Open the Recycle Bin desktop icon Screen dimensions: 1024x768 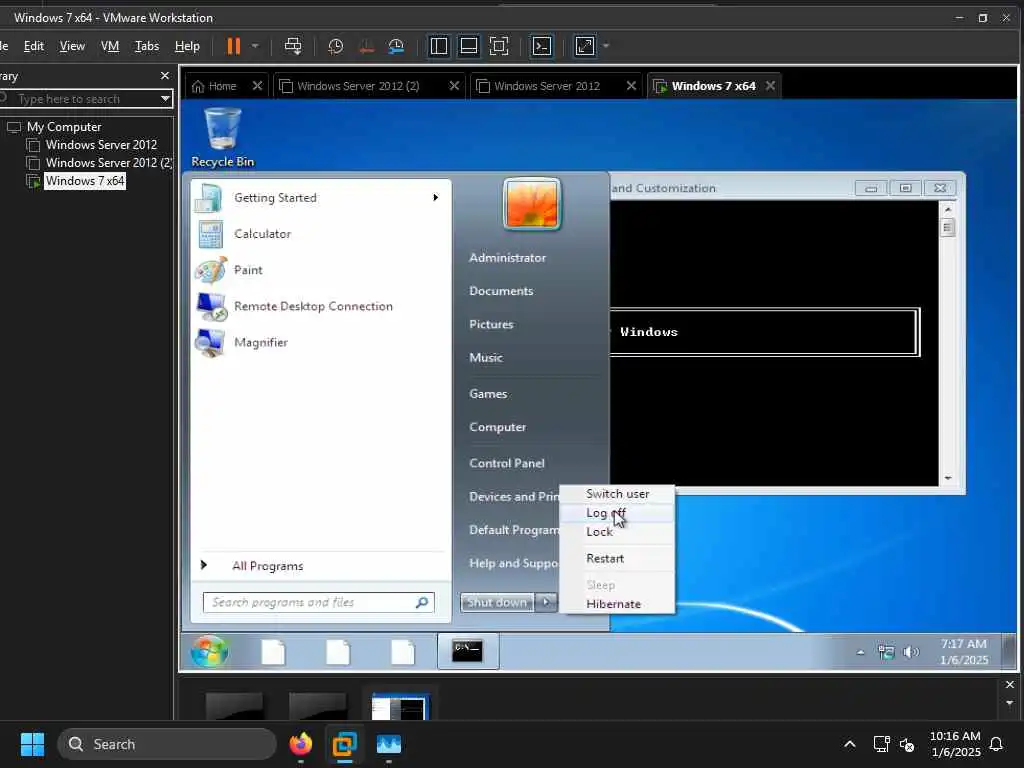coord(222,137)
